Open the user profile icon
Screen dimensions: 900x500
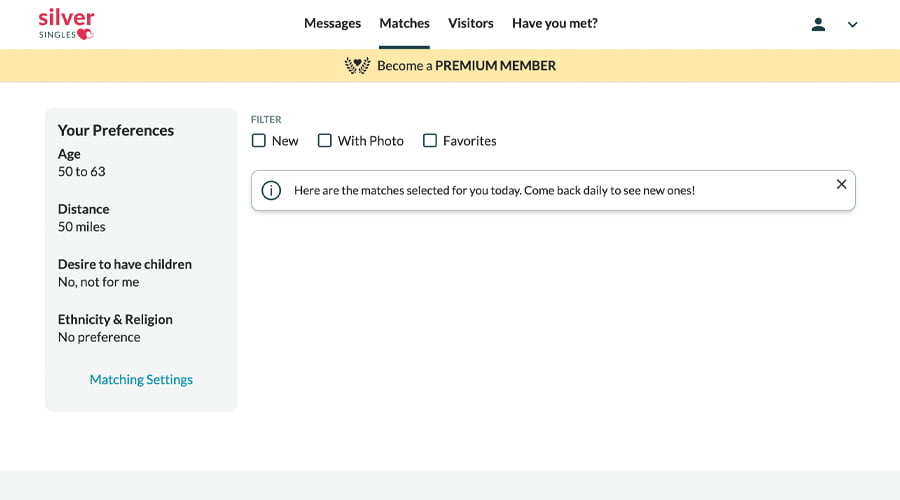[818, 24]
